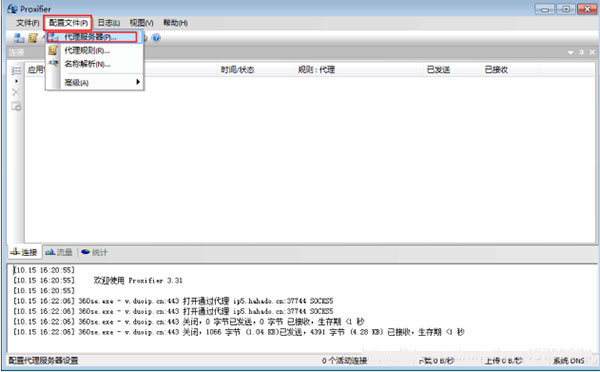
Task: Open connections panel dropdown arrow
Action: click(571, 52)
